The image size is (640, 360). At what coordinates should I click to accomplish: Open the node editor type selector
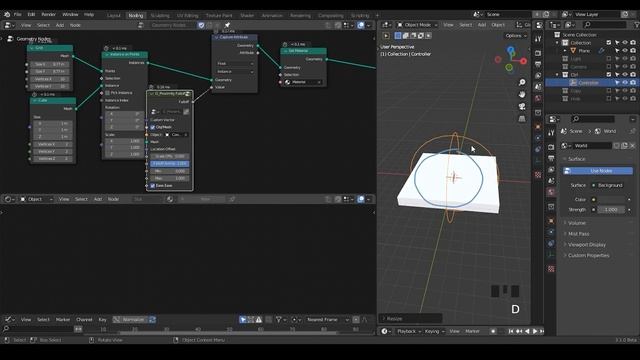pyautogui.click(x=9, y=25)
